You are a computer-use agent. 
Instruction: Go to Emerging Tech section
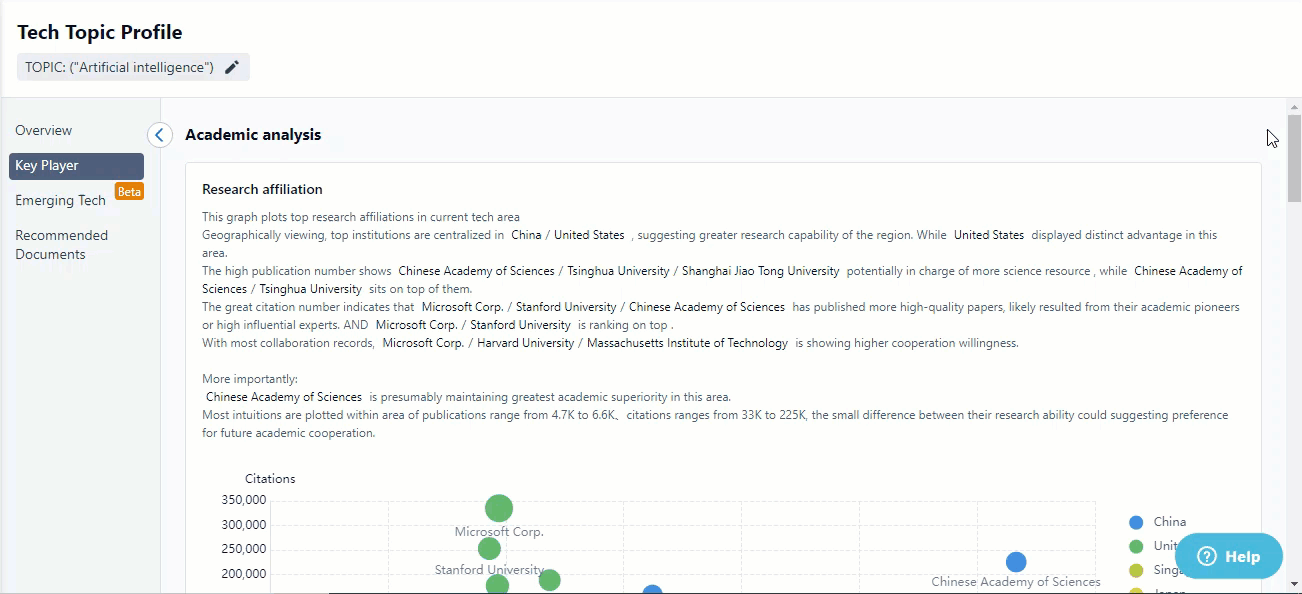60,200
